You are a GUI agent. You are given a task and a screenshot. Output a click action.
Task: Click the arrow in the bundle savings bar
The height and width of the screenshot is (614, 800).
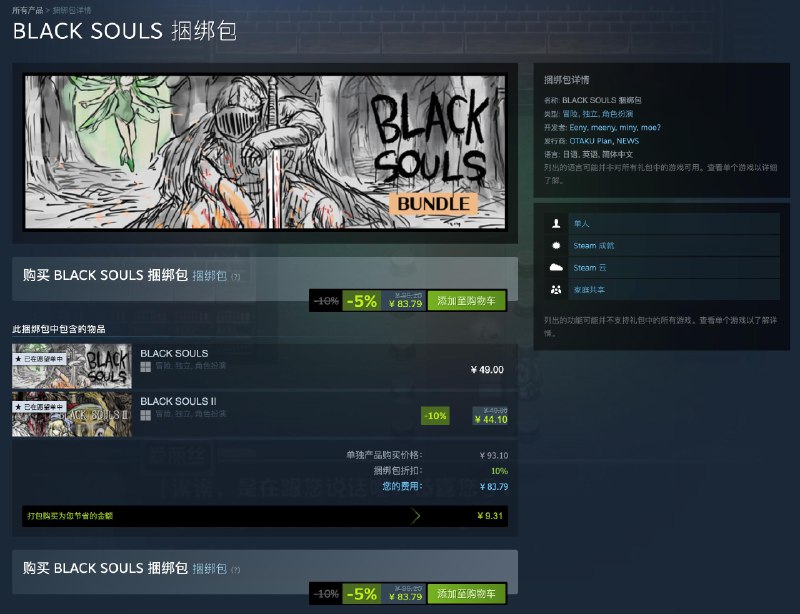pos(415,516)
